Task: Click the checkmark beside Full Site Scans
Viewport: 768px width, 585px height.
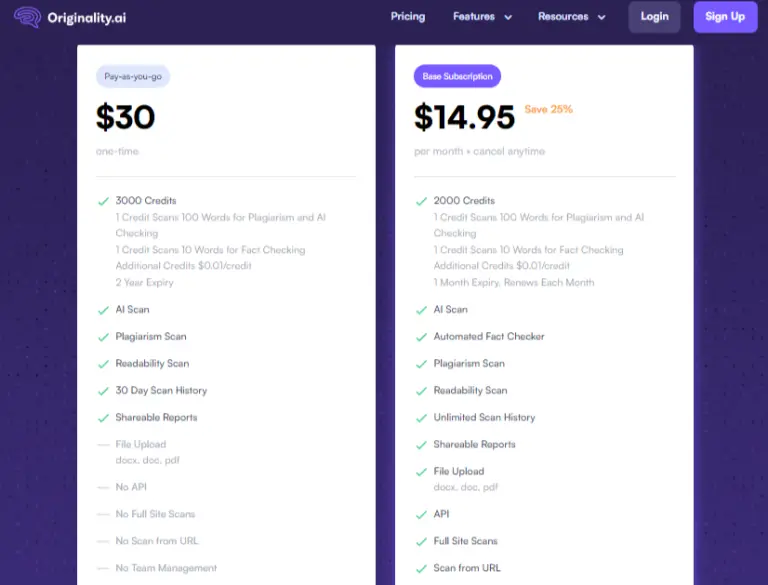Action: 421,541
